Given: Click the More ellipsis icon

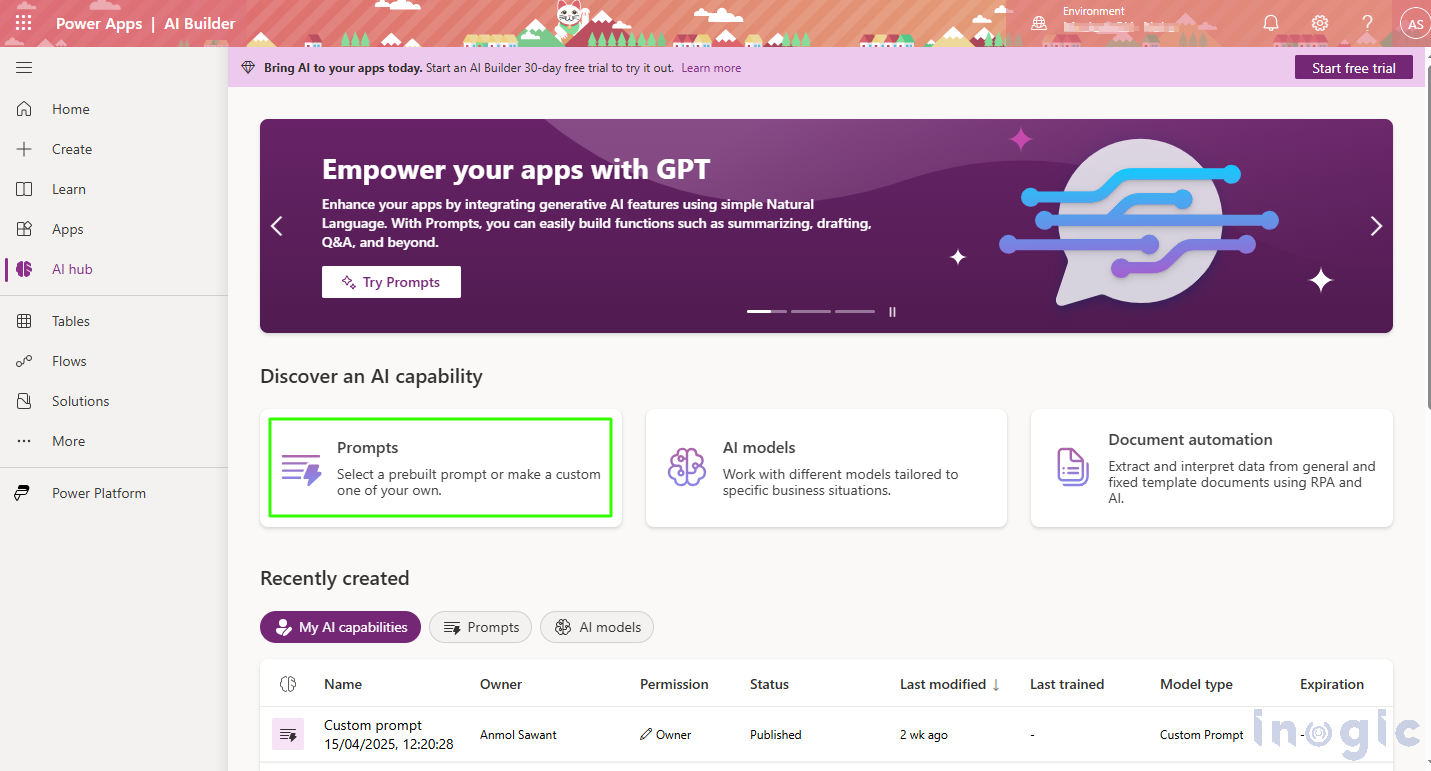Looking at the screenshot, I should [24, 441].
